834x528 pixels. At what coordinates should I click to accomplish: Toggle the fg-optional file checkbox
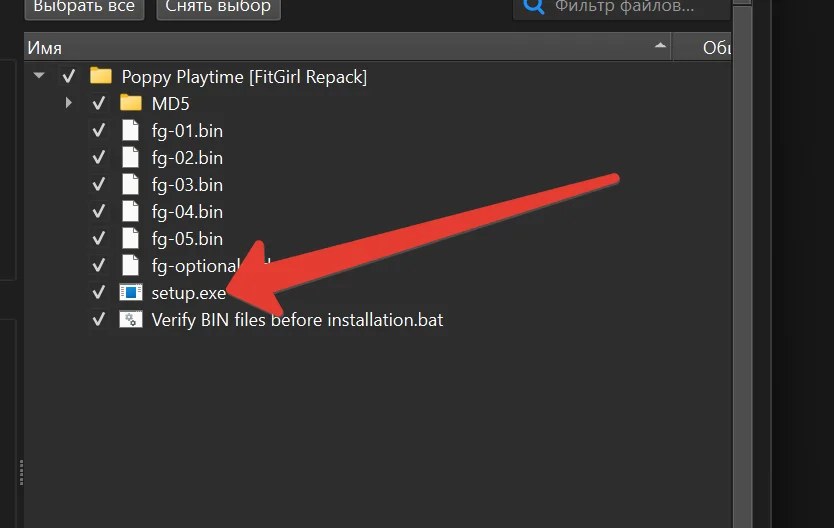98,266
